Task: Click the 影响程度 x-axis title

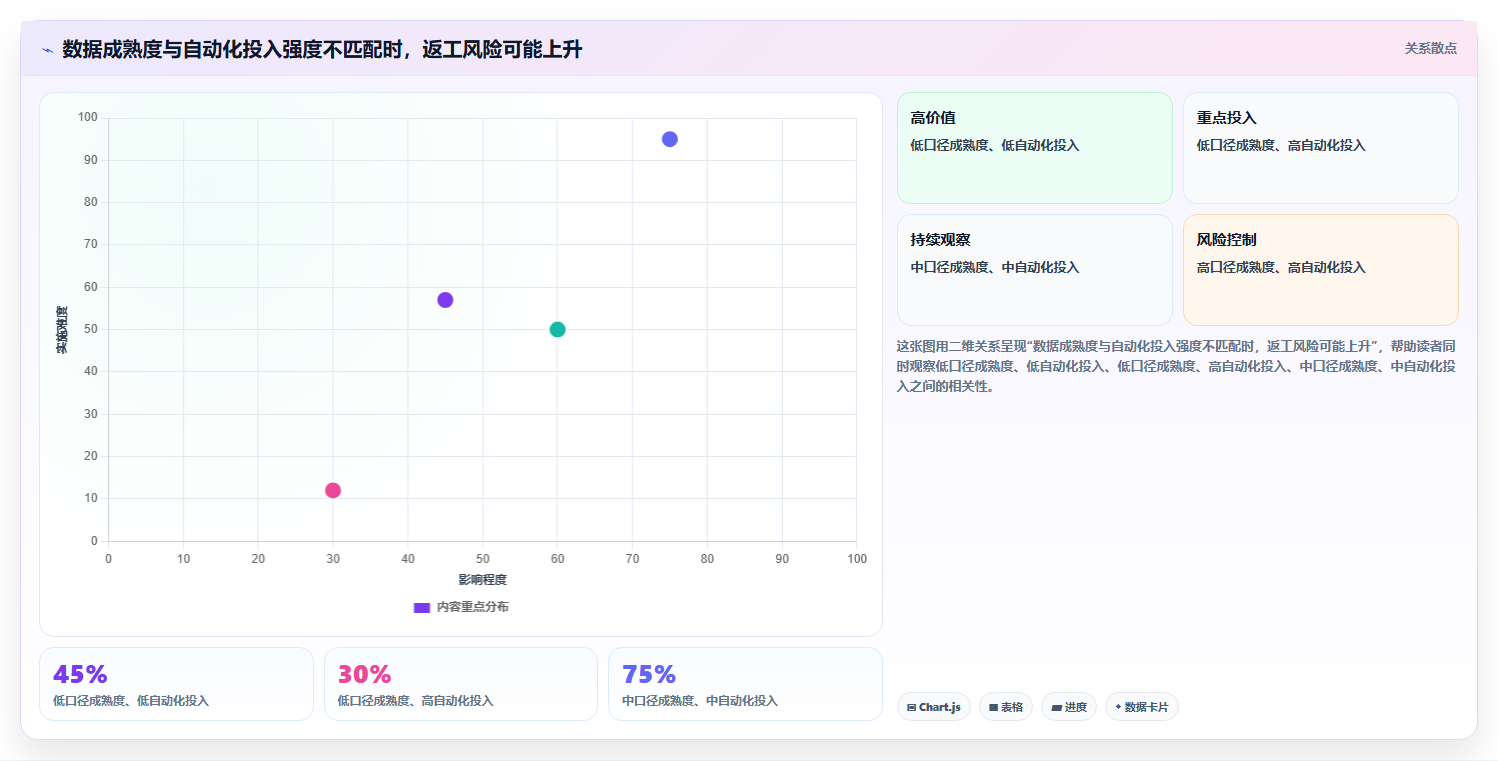Action: point(482,580)
